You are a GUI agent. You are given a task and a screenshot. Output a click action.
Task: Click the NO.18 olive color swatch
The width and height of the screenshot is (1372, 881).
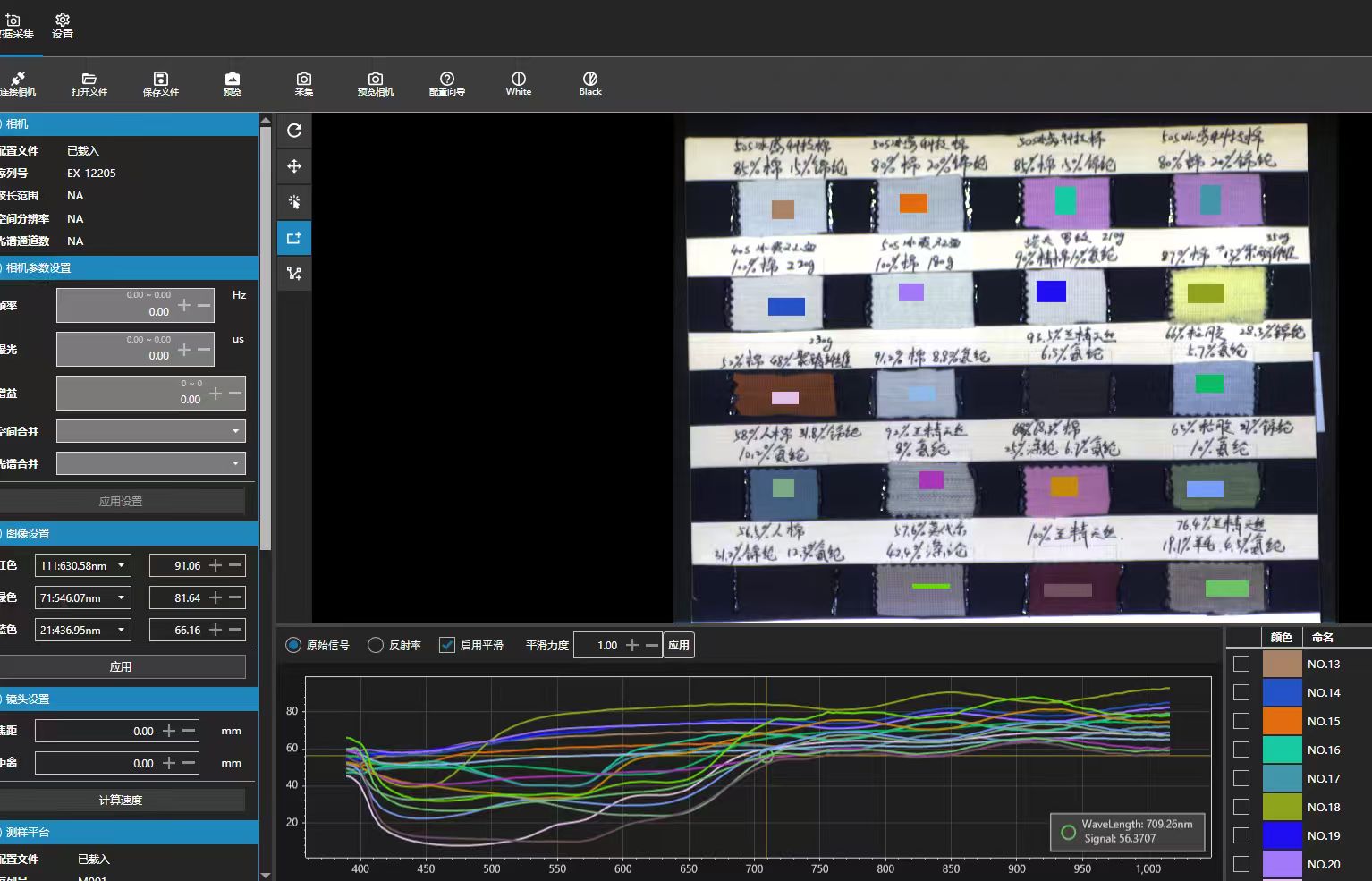tap(1282, 807)
